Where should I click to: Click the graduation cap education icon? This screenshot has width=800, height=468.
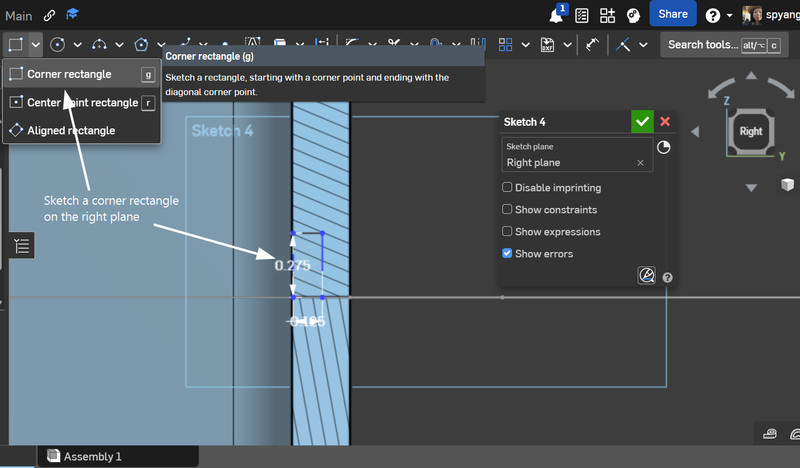(72, 14)
